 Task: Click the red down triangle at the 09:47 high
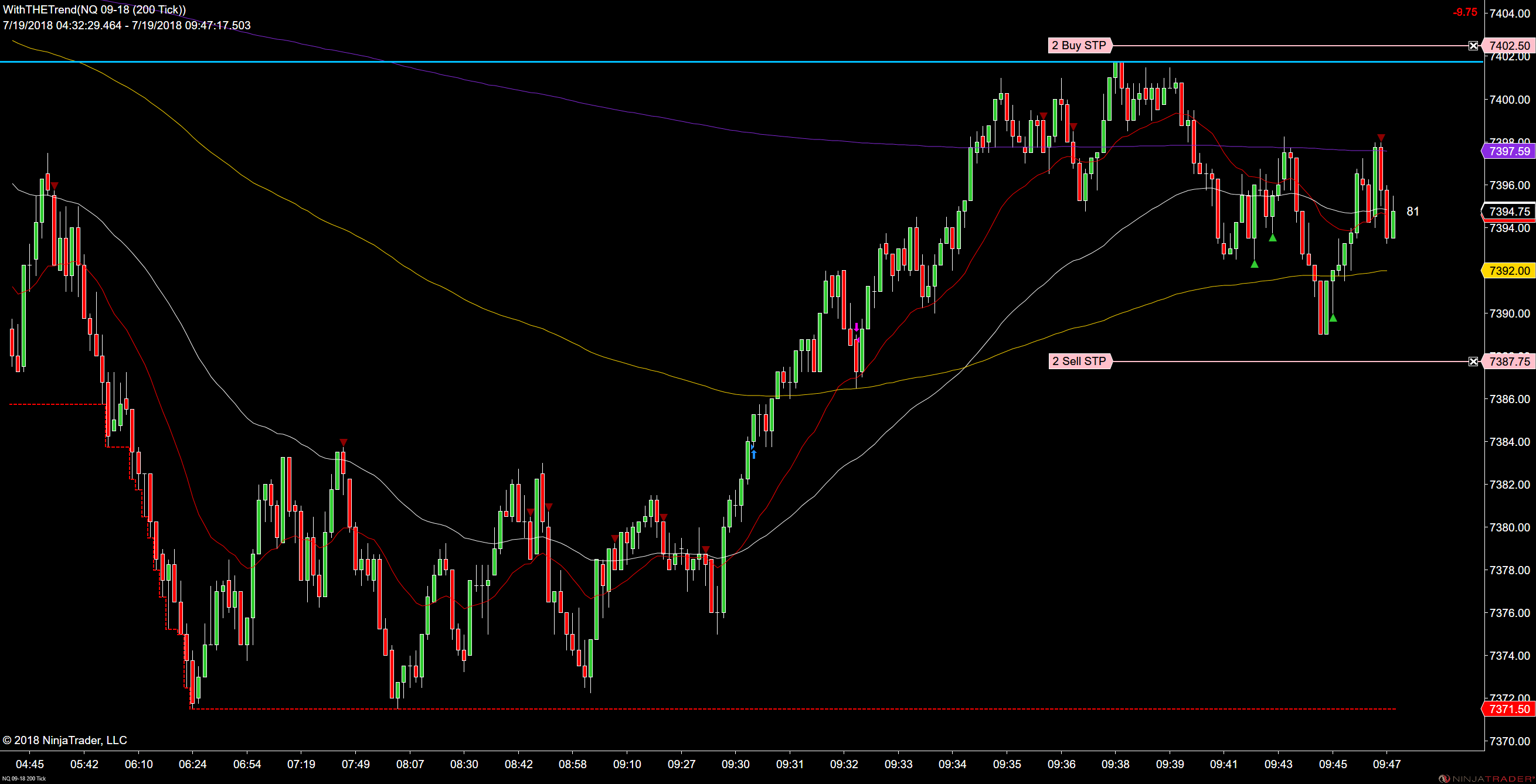(1381, 138)
